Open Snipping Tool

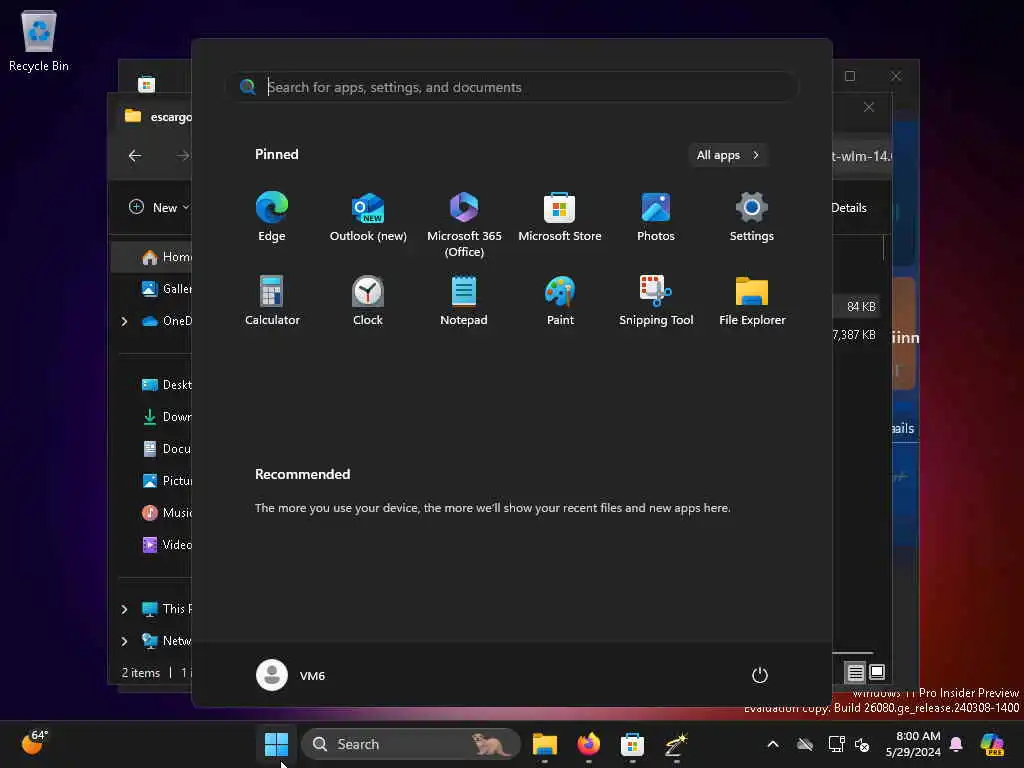(x=656, y=300)
